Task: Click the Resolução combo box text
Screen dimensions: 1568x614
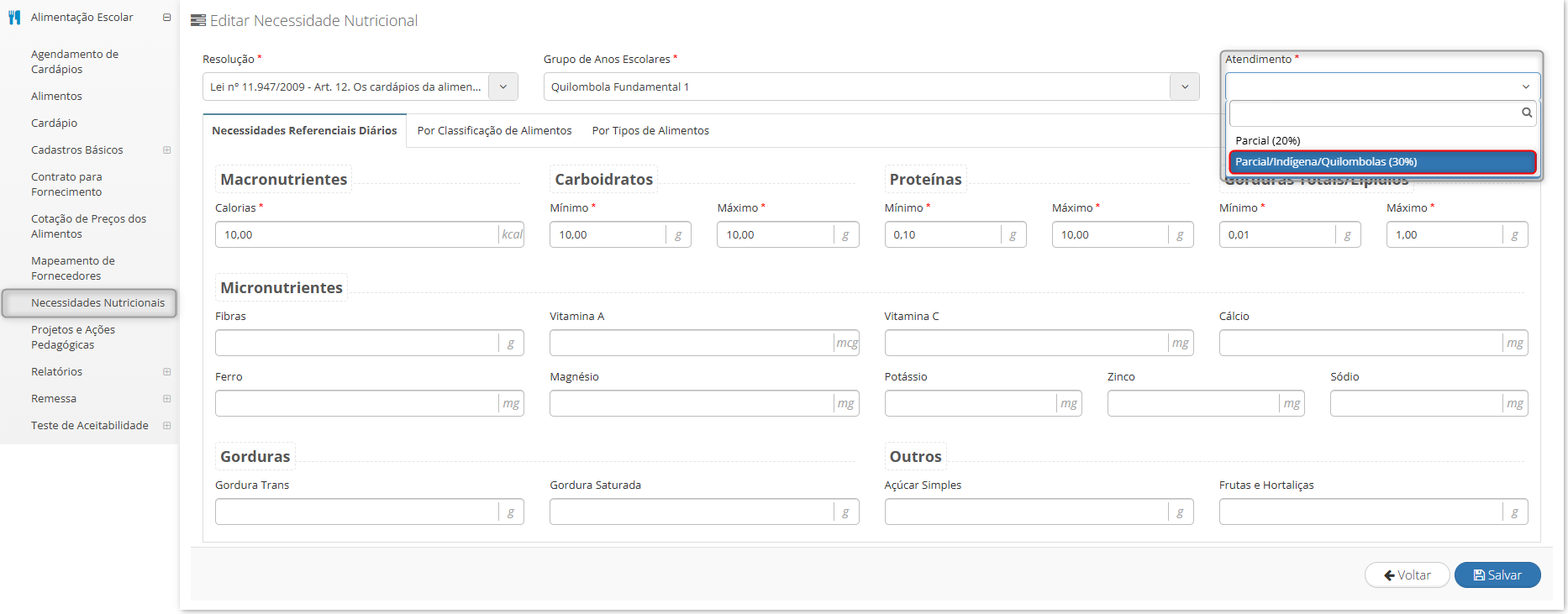Action: (345, 87)
